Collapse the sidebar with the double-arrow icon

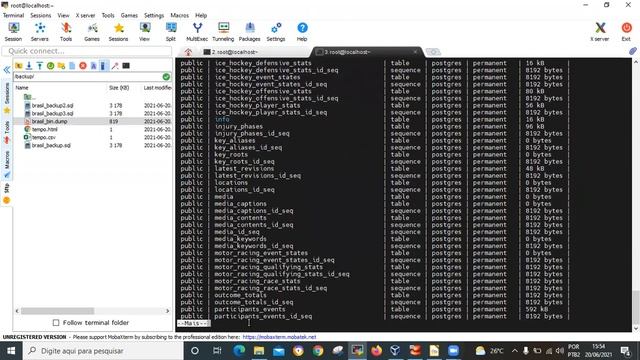point(7,70)
